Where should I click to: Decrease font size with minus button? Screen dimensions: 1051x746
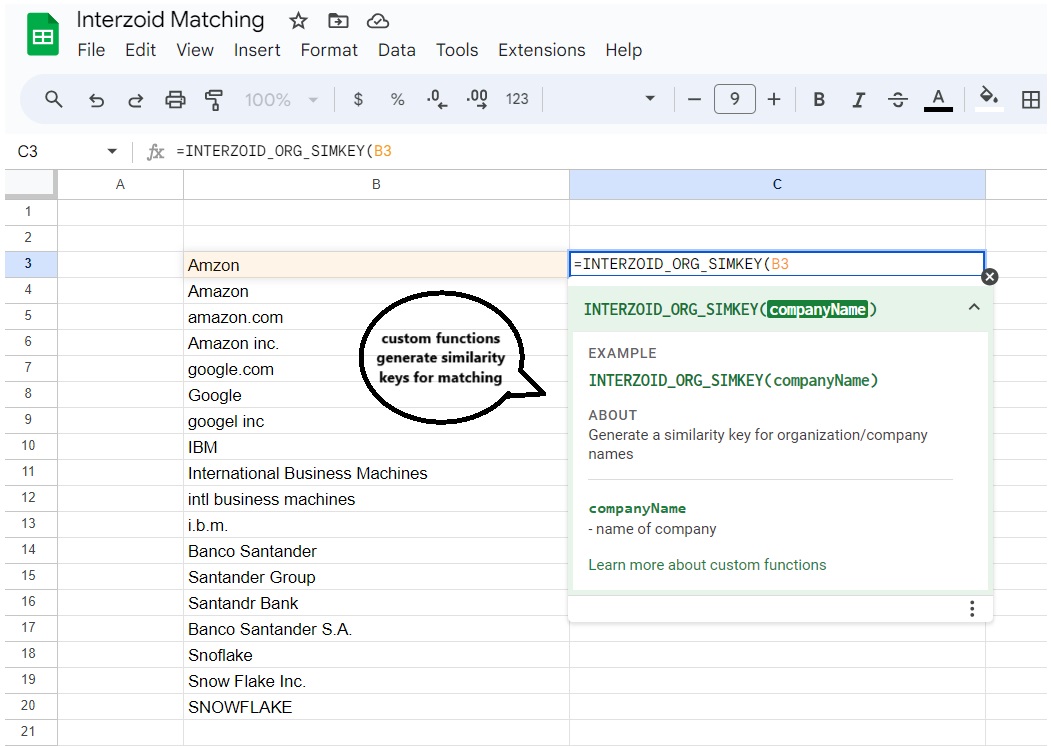click(694, 100)
